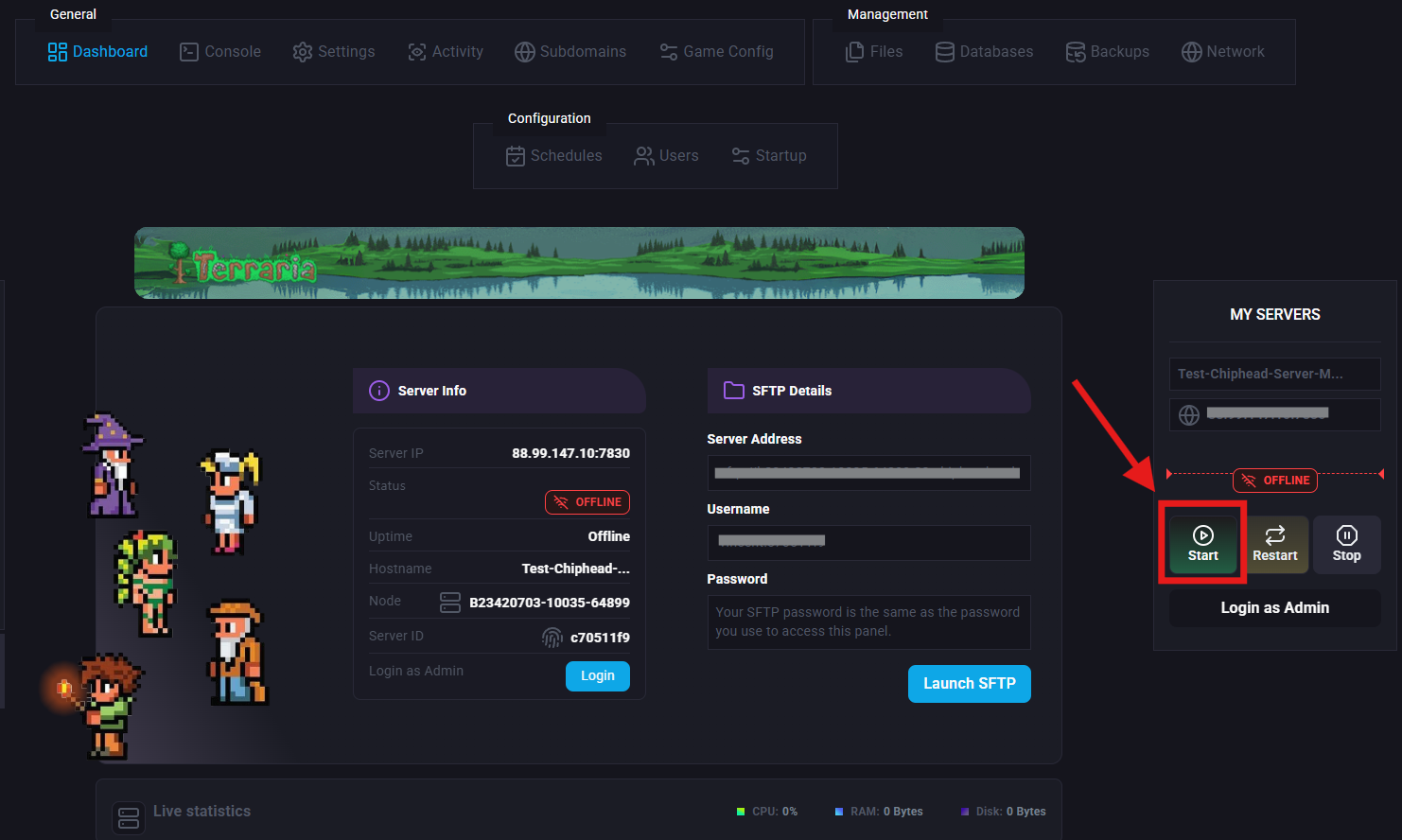Open the Subdomains page
This screenshot has height=840, width=1402.
pos(570,52)
